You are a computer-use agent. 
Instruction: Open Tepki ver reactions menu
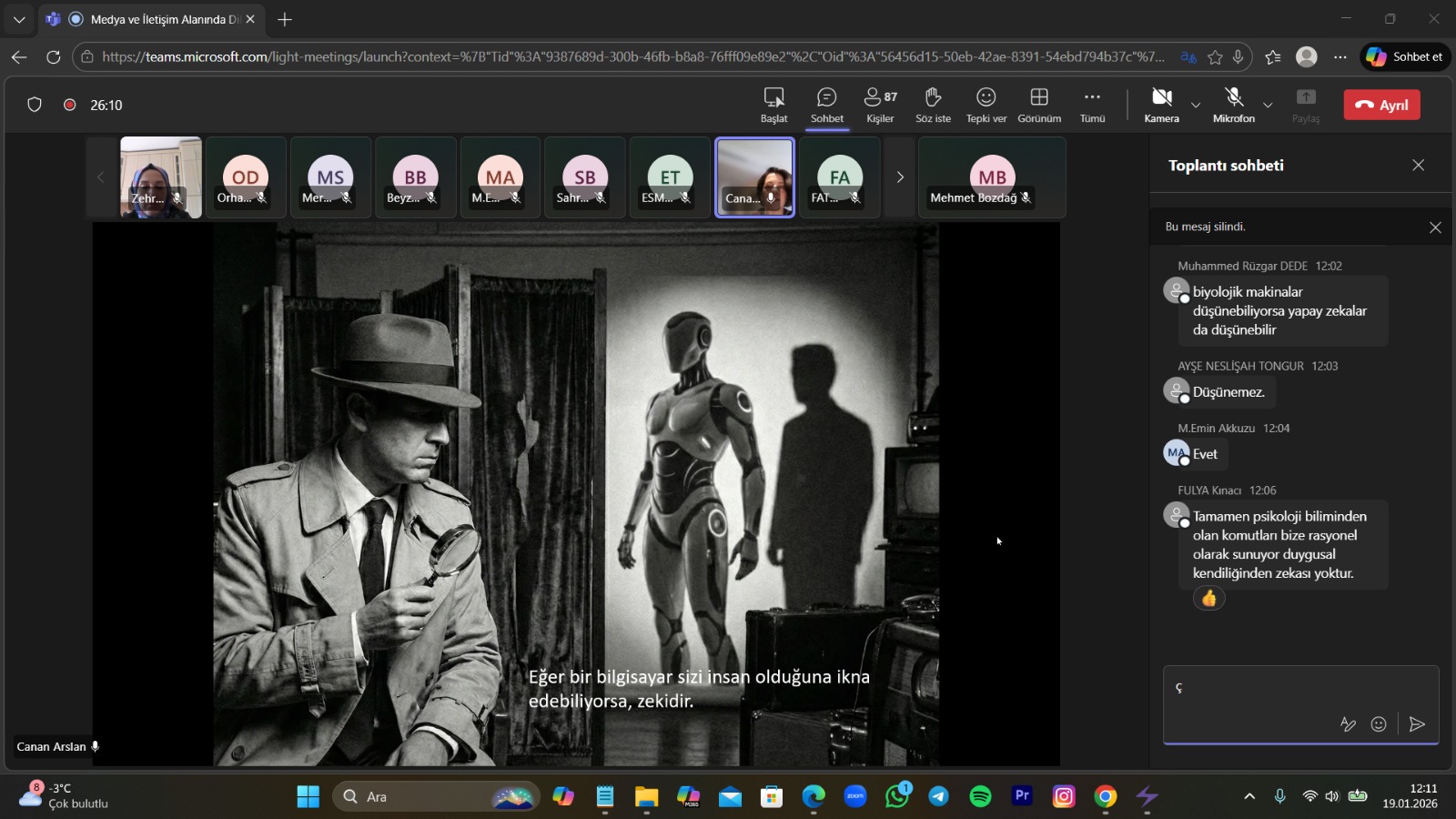pos(986,105)
